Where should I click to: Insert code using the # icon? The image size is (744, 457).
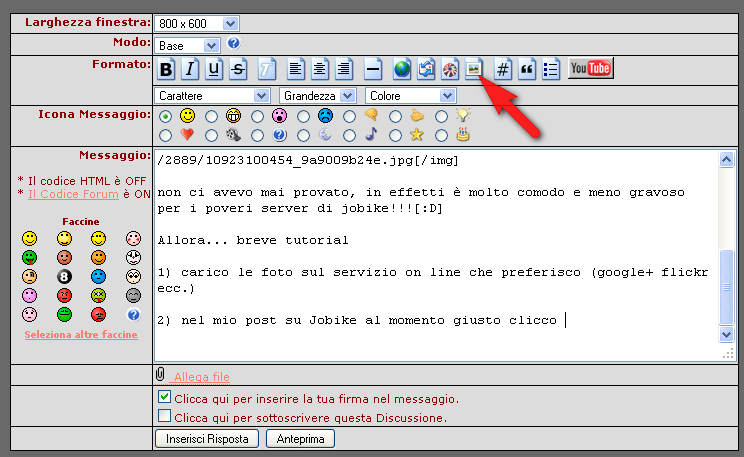click(502, 70)
